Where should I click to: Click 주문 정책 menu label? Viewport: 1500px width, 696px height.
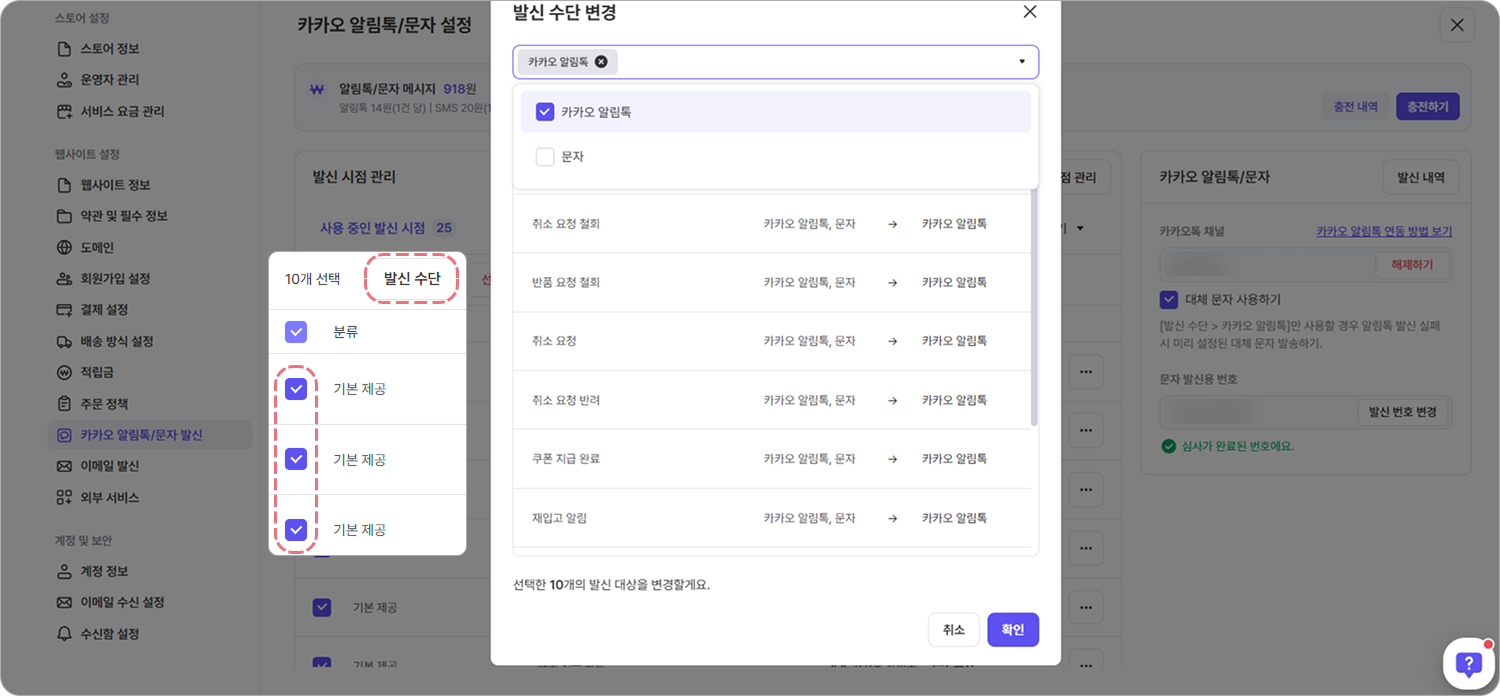(x=104, y=404)
